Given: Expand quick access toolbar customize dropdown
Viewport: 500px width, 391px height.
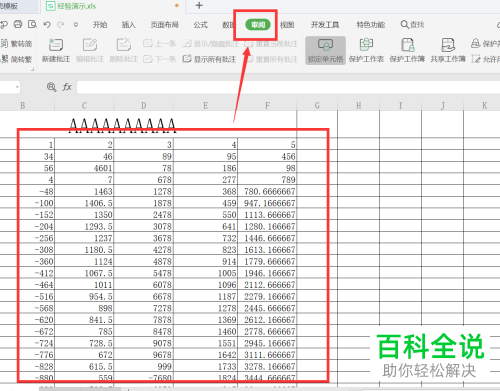Looking at the screenshot, I should click(x=76, y=25).
